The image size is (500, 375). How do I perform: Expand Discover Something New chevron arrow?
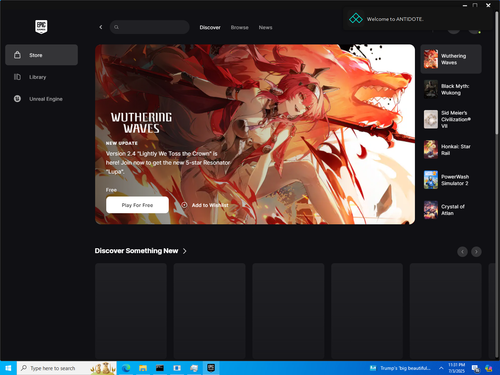point(185,251)
